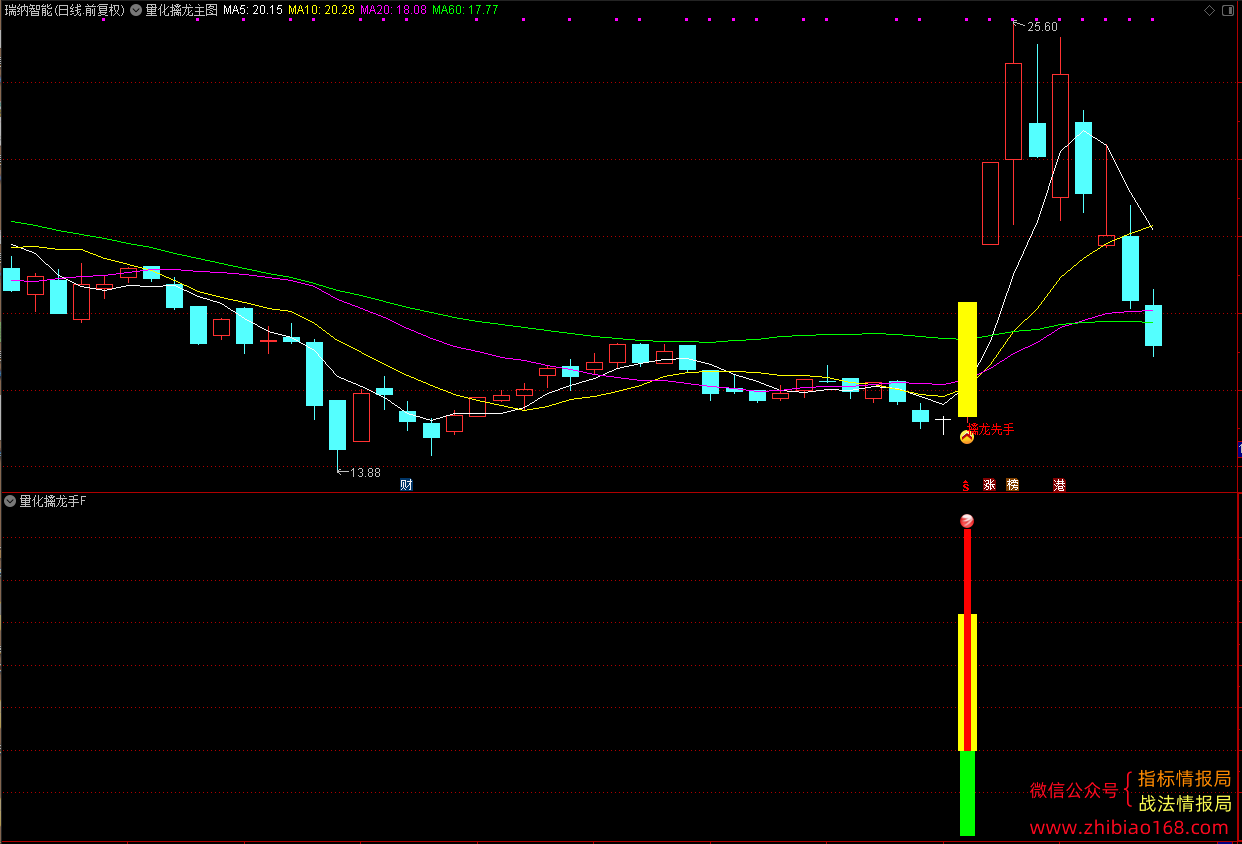Click the 擒龙先手 signal label
The width and height of the screenshot is (1242, 844).
point(991,429)
